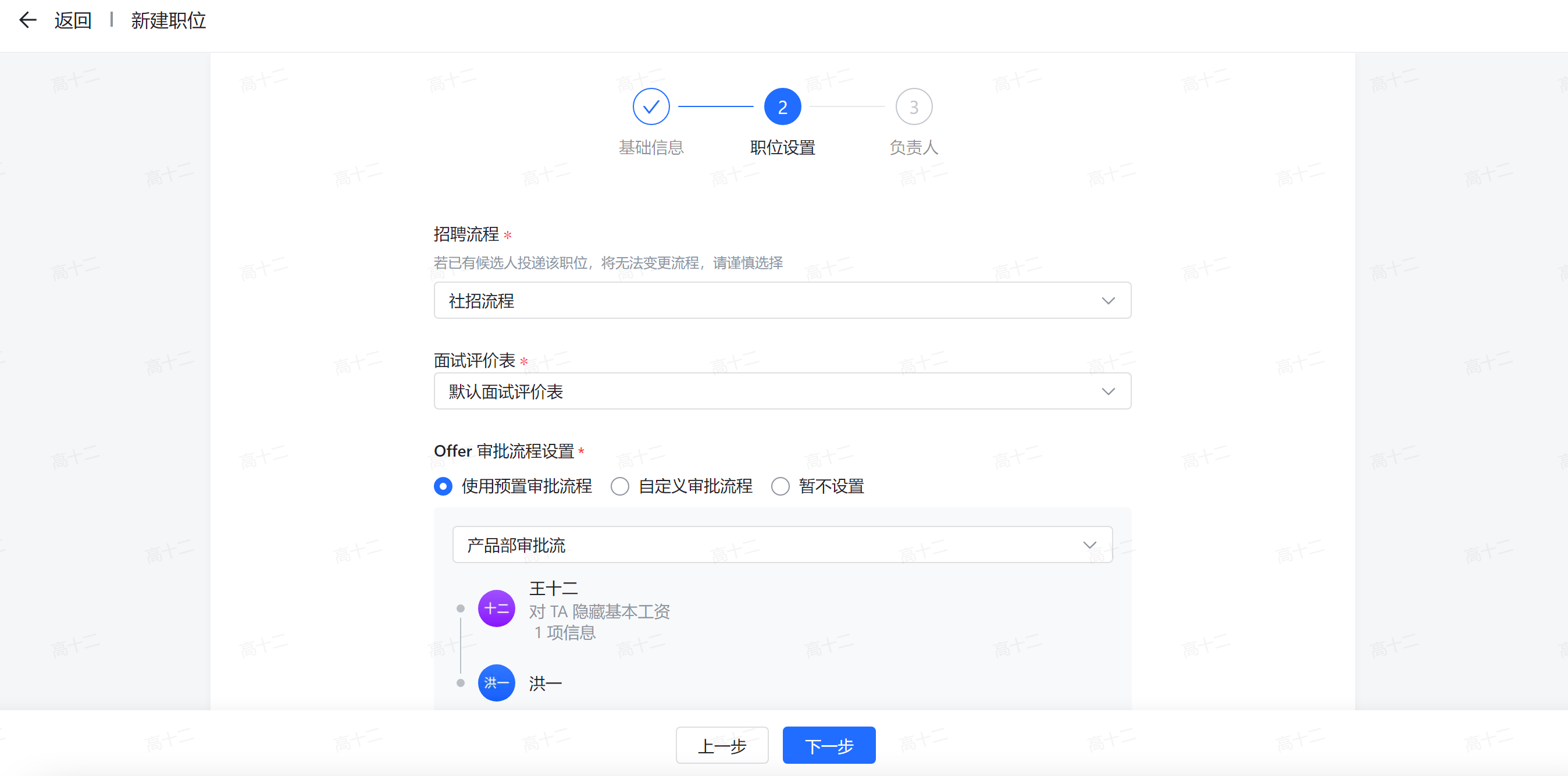Click the chevron in 产品部审批流 dropdown

tap(1089, 544)
